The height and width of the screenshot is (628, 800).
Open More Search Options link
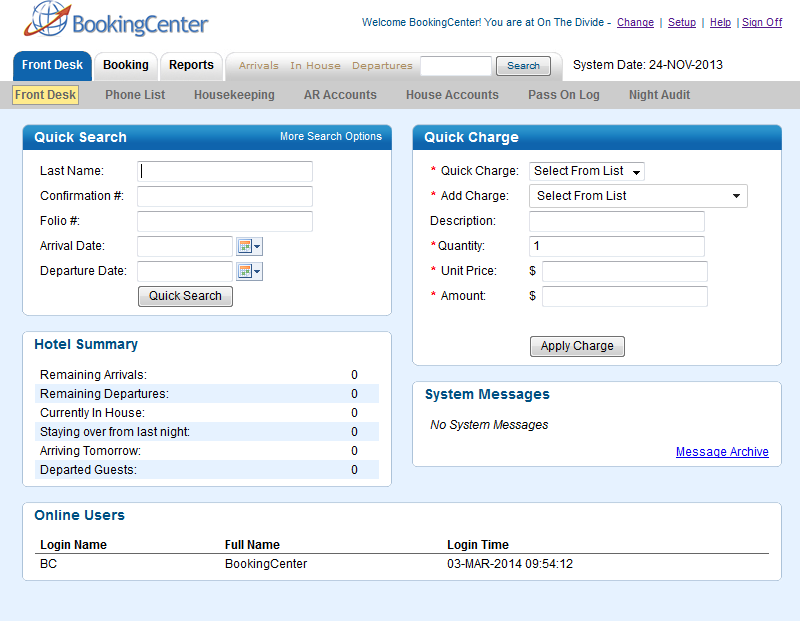(x=331, y=137)
